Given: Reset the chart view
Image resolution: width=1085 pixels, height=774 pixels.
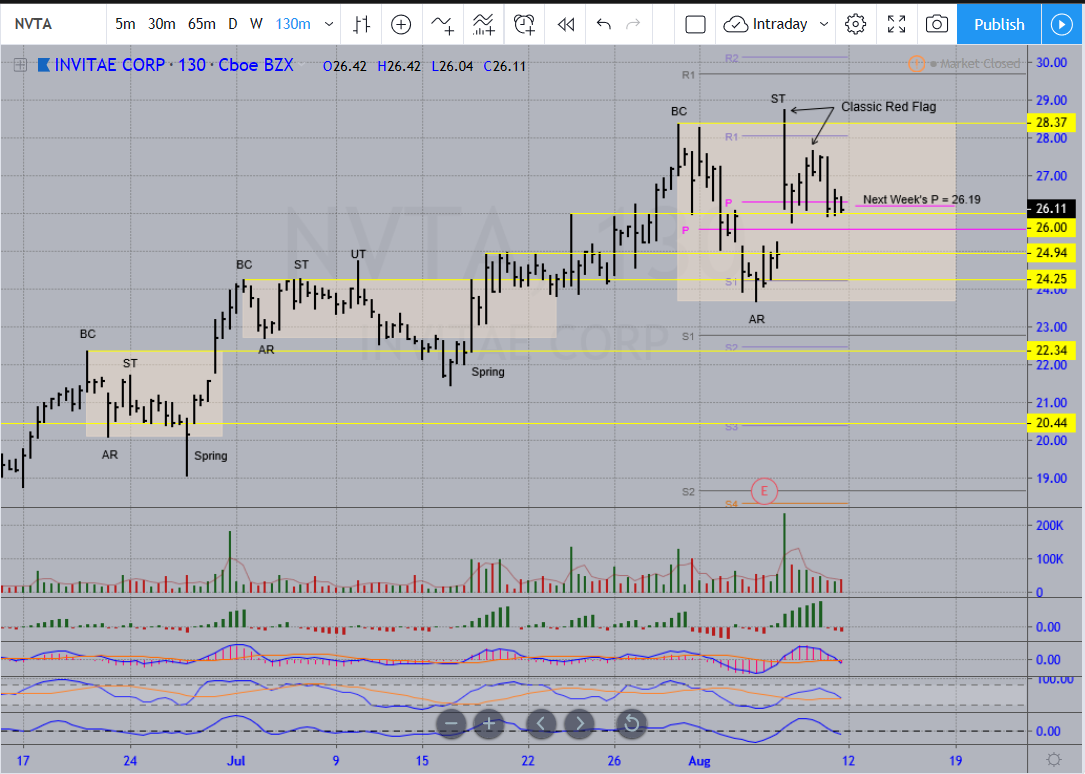Looking at the screenshot, I should click(x=631, y=723).
